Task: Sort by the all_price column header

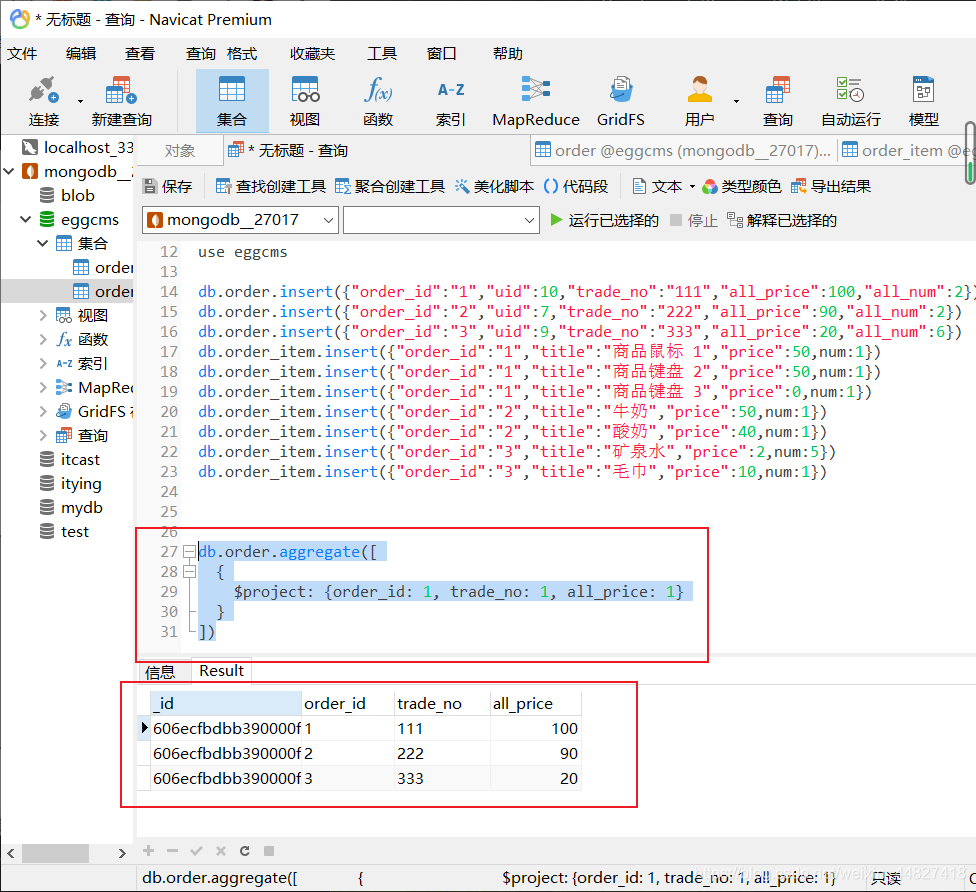Action: (x=535, y=703)
